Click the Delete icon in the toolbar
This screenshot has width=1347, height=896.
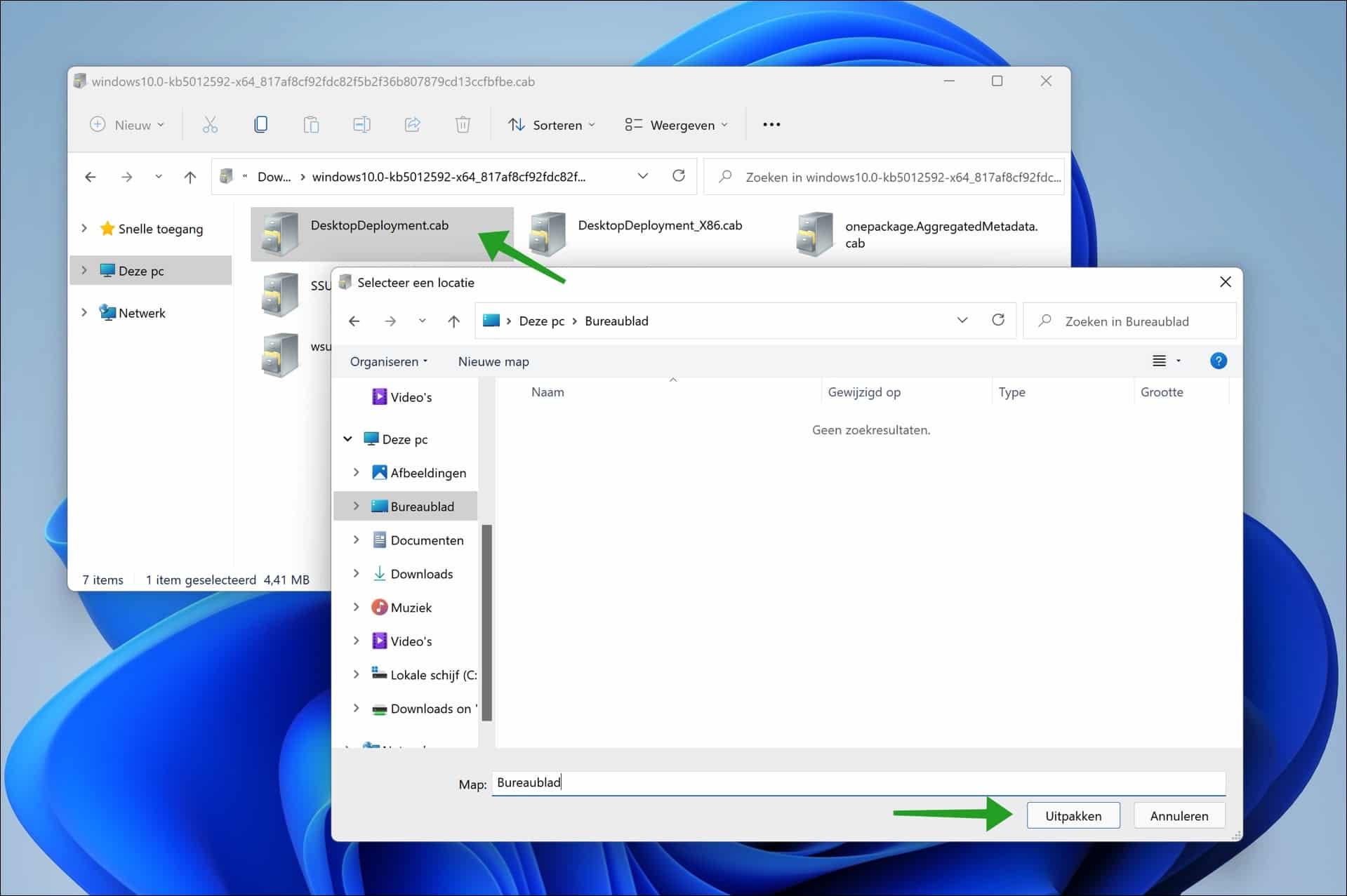(463, 124)
